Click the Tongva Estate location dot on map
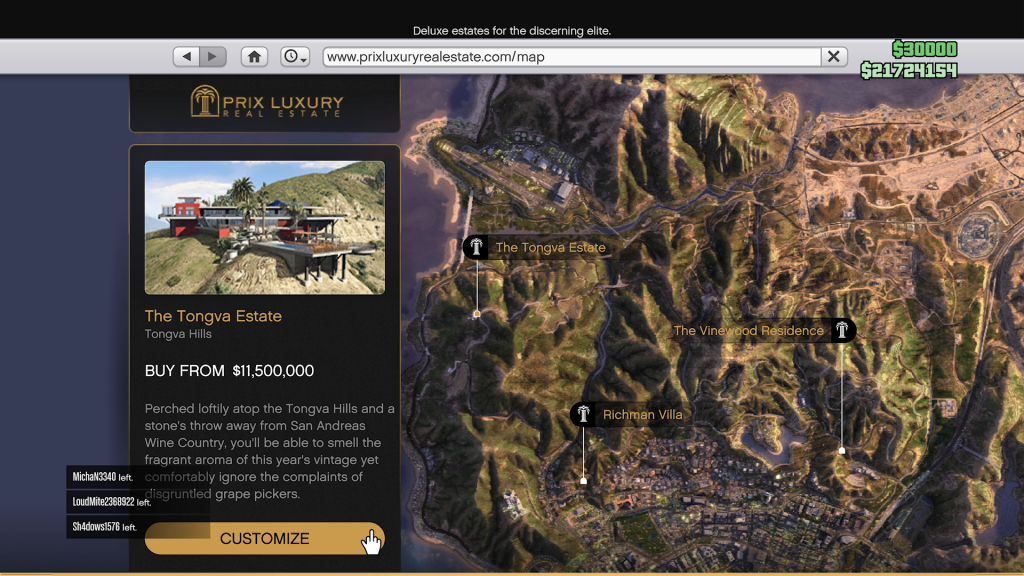The height and width of the screenshot is (576, 1024). 477,314
